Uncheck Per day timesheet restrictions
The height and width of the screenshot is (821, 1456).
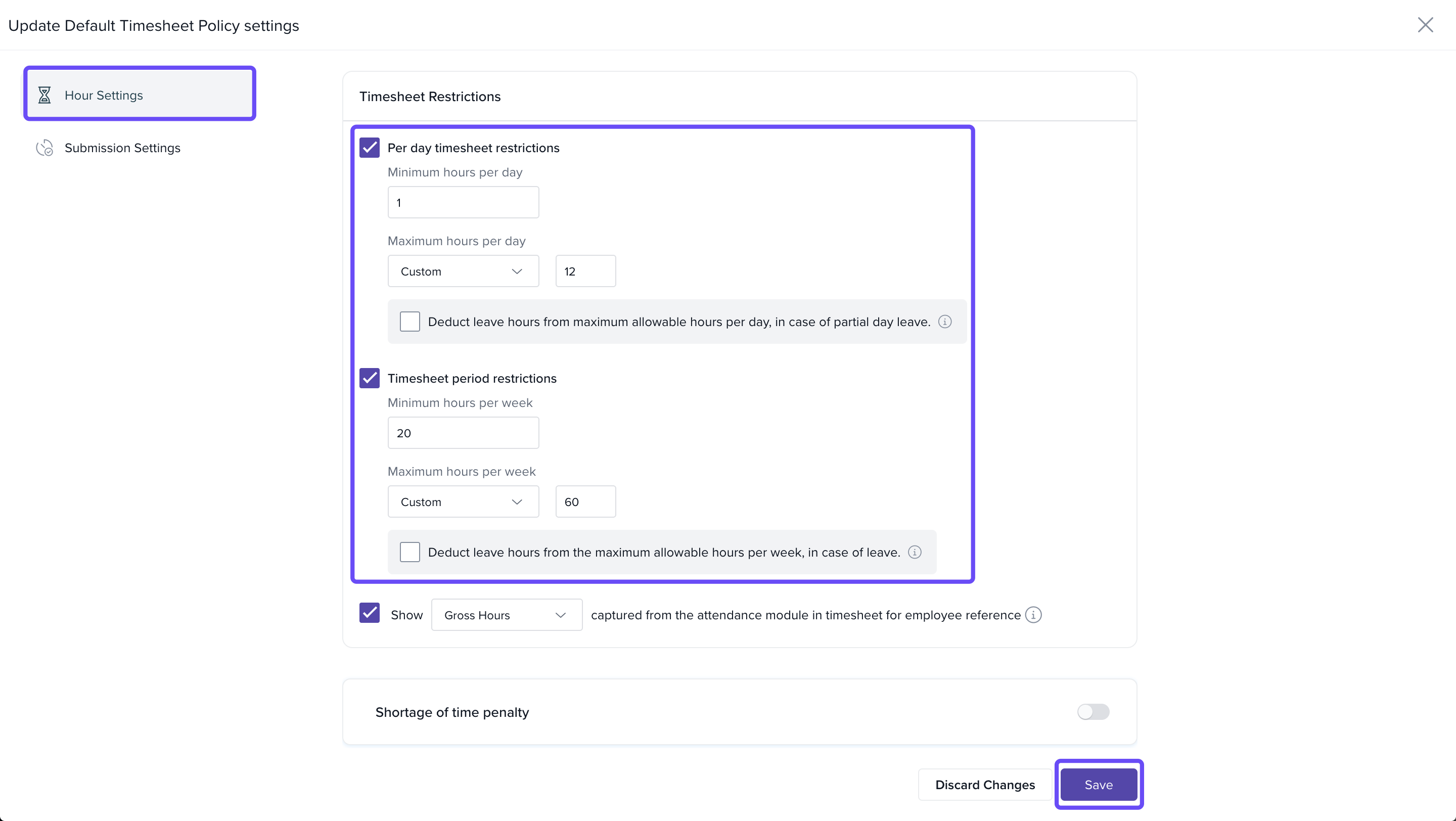370,148
